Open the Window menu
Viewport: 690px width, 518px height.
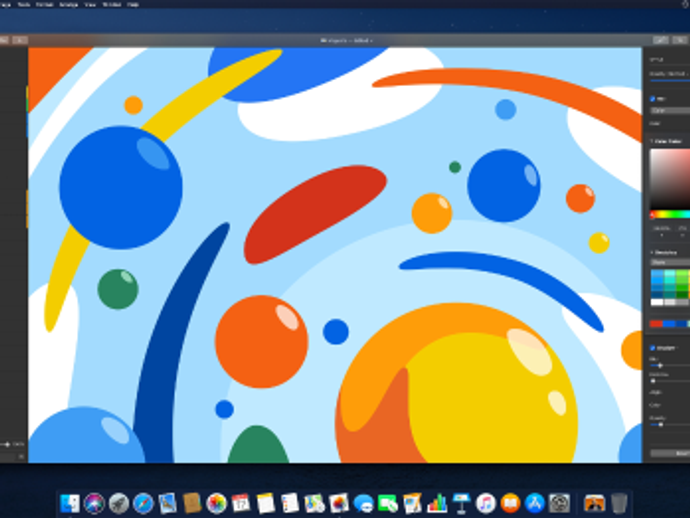coord(112,4)
